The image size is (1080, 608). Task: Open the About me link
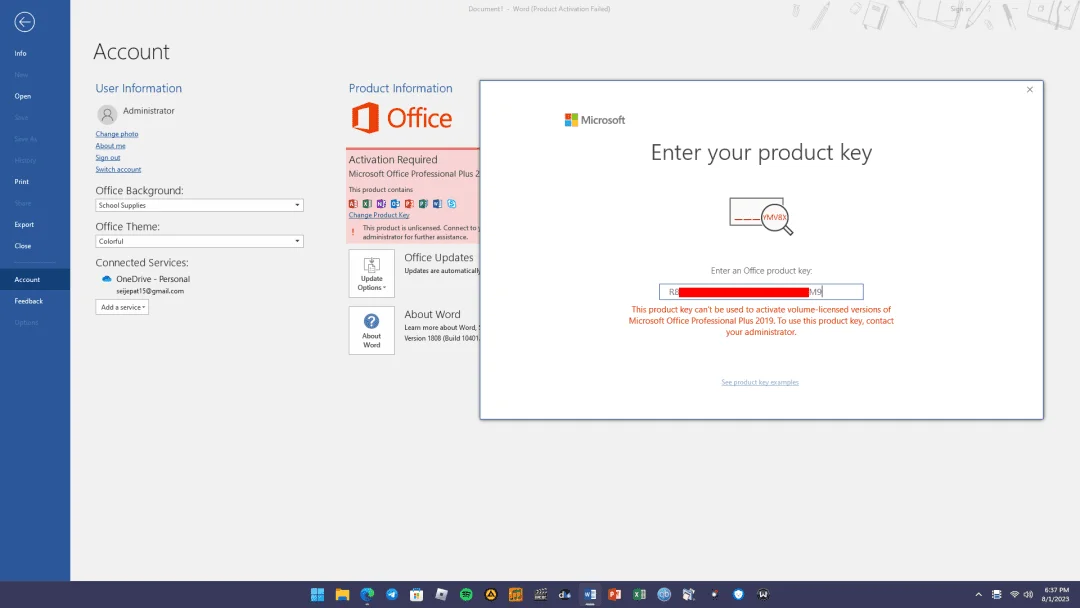pos(110,146)
